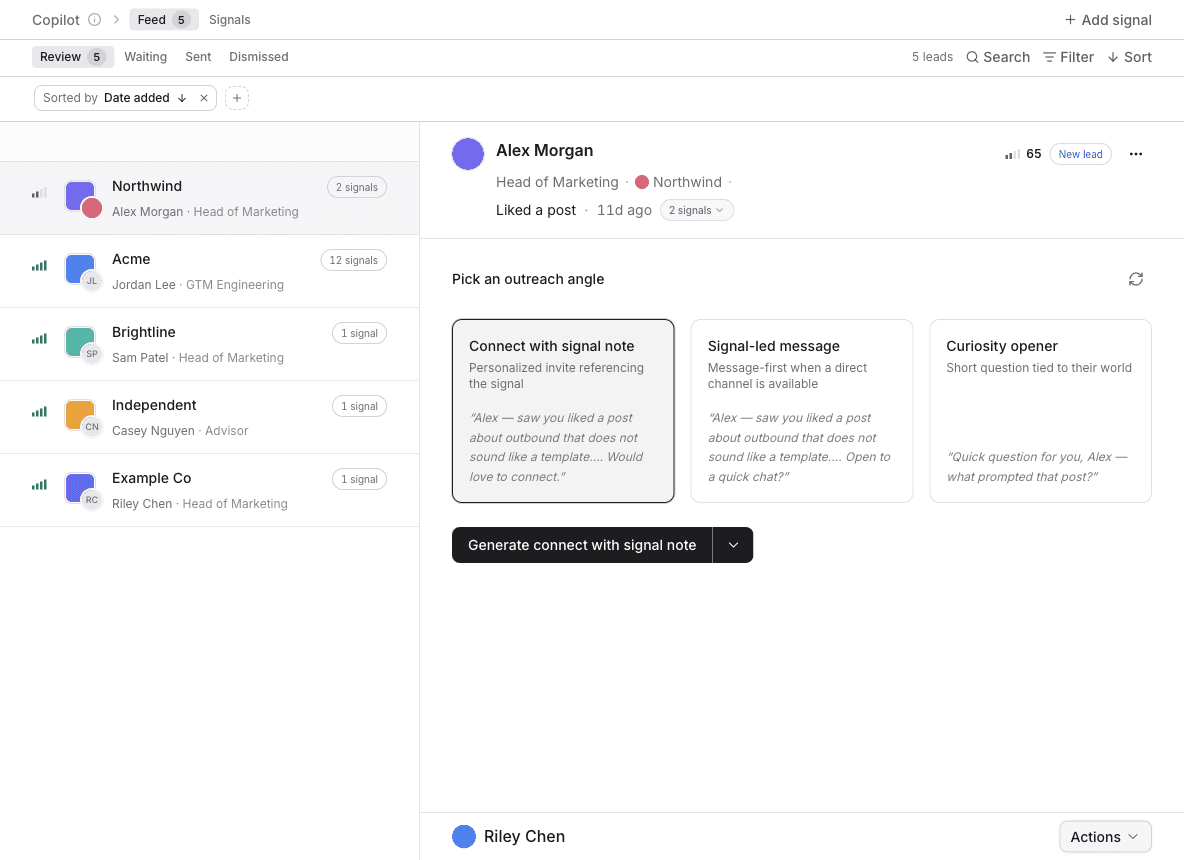Select the Connect with signal note angle
Screen dimensions: 1184x860
563,411
